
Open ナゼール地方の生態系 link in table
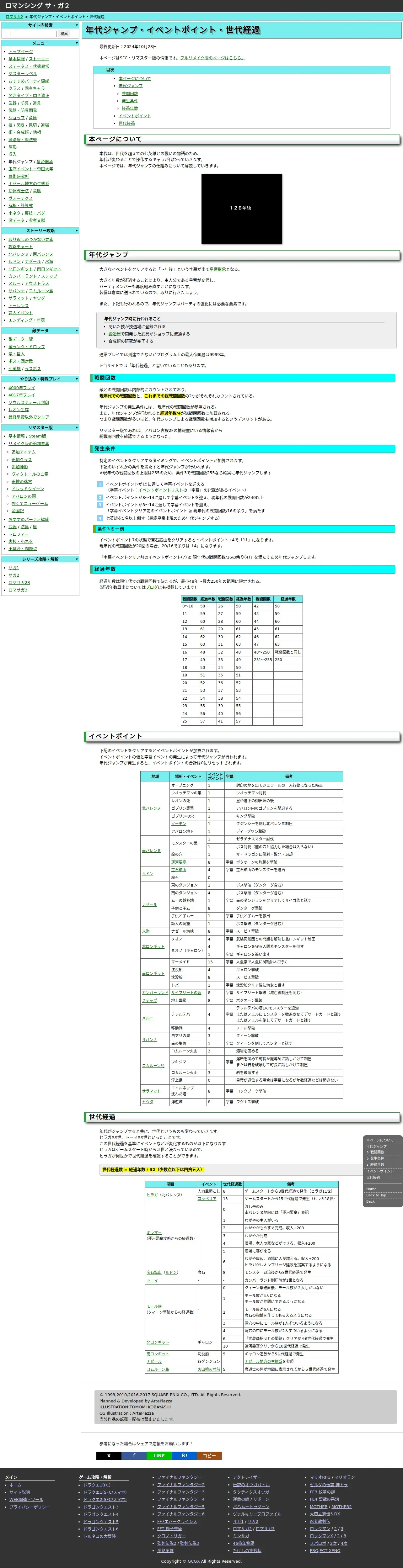point(264,1362)
